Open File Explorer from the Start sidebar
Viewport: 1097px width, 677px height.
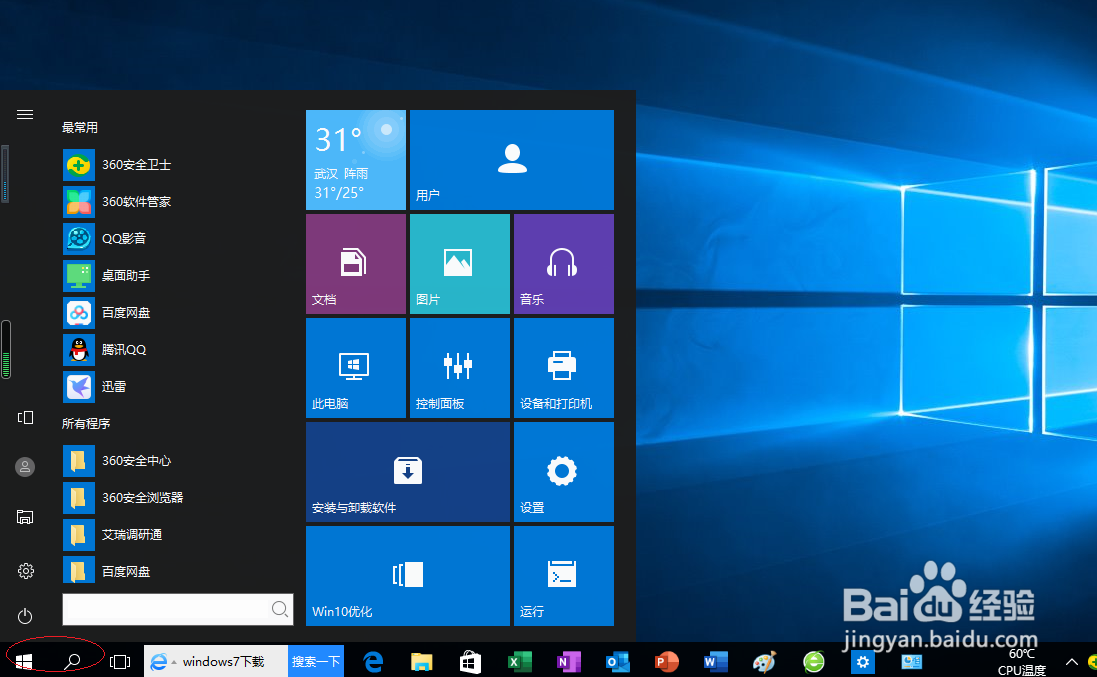pyautogui.click(x=24, y=517)
